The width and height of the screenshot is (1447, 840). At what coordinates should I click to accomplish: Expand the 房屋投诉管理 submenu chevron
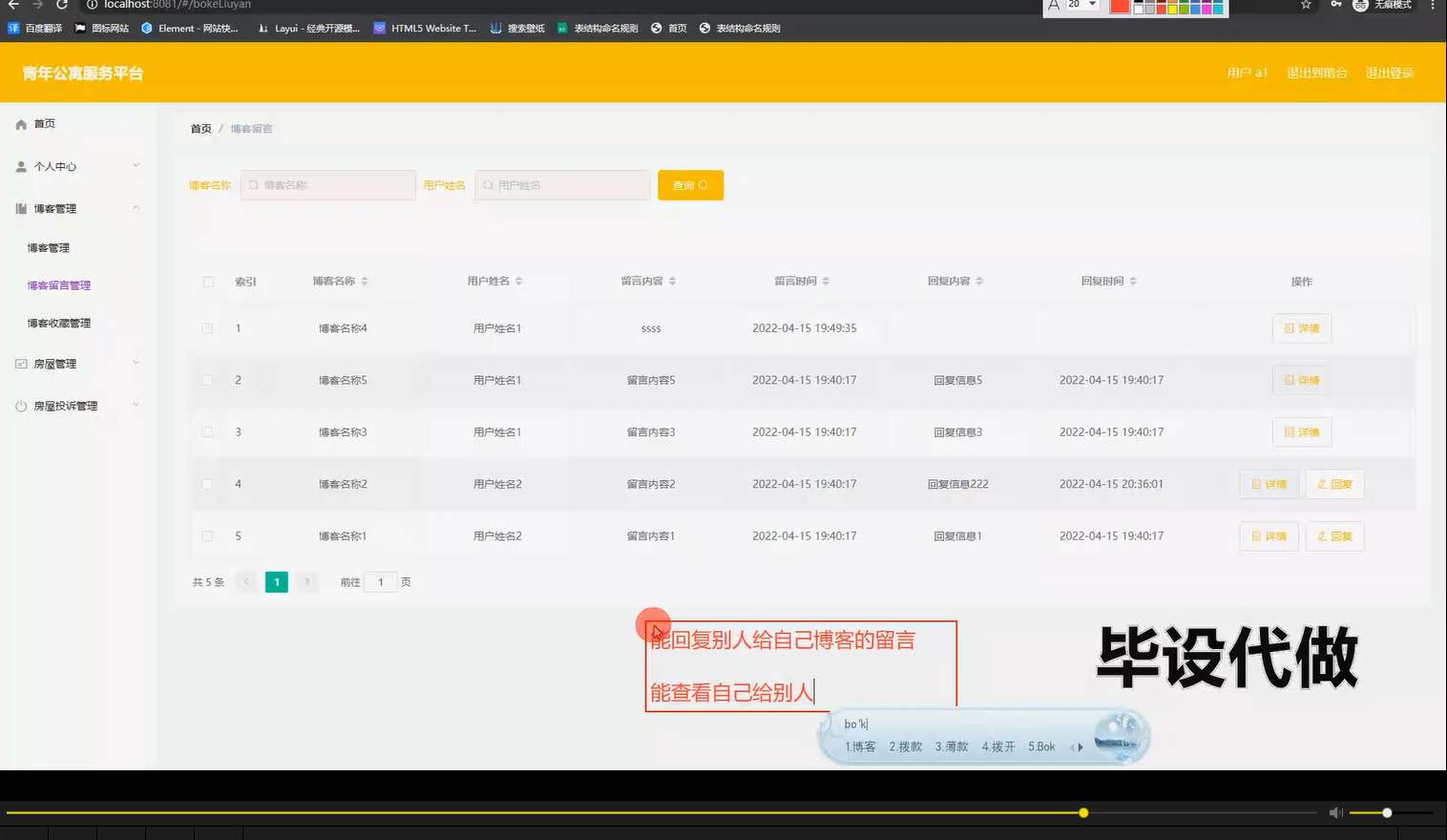point(136,405)
